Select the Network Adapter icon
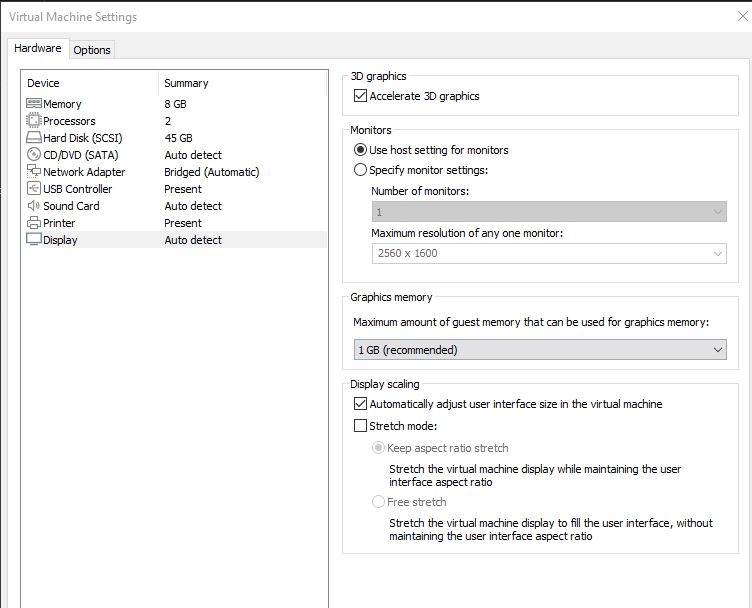This screenshot has width=752, height=608. pos(34,171)
